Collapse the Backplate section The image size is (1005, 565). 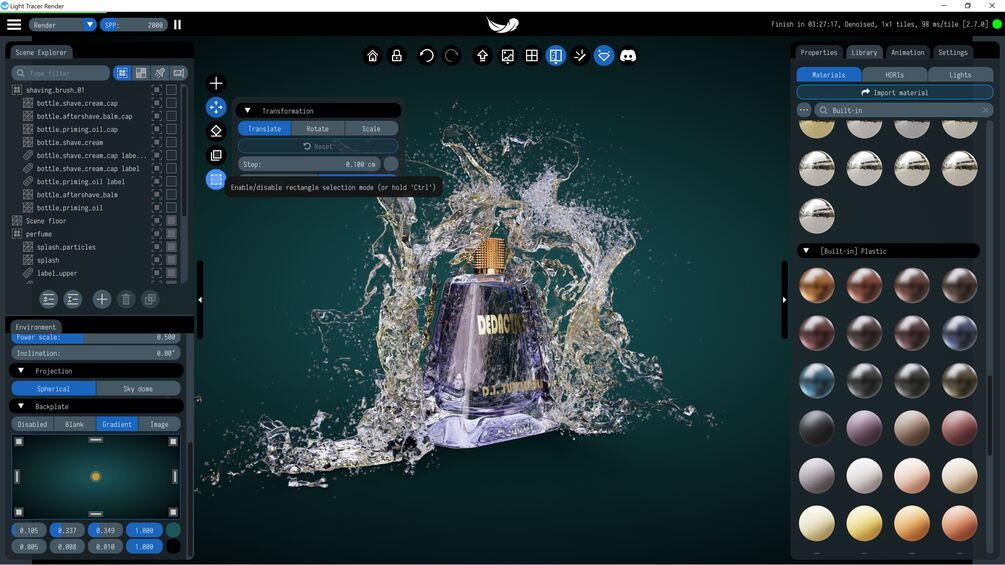point(21,406)
